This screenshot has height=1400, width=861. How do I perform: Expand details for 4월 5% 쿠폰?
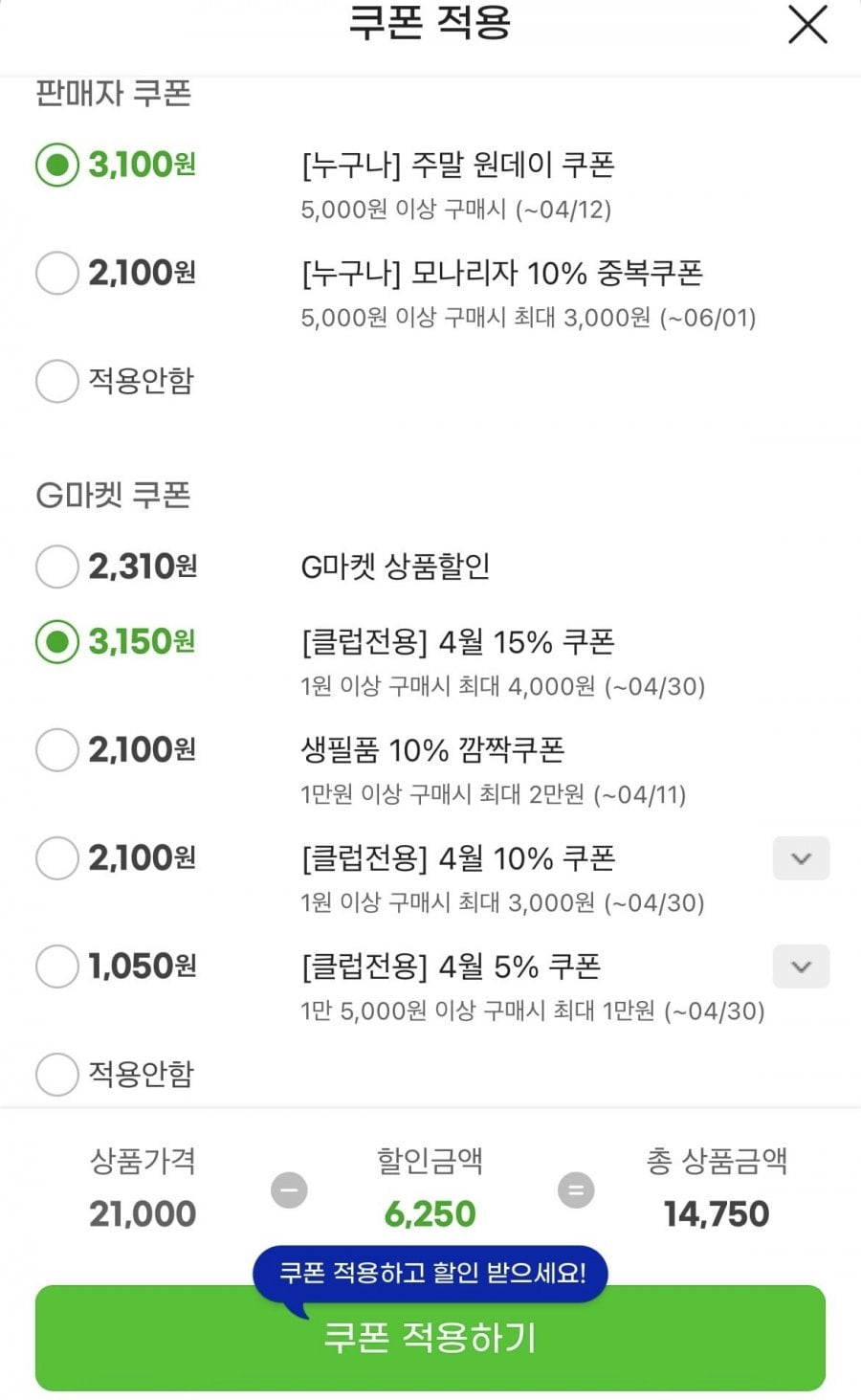point(801,967)
